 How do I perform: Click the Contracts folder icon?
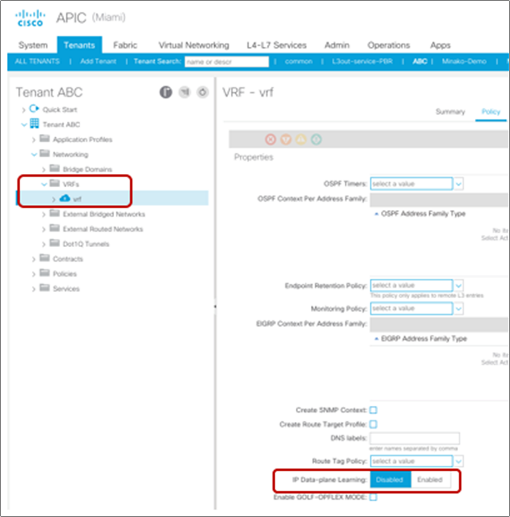[44, 258]
